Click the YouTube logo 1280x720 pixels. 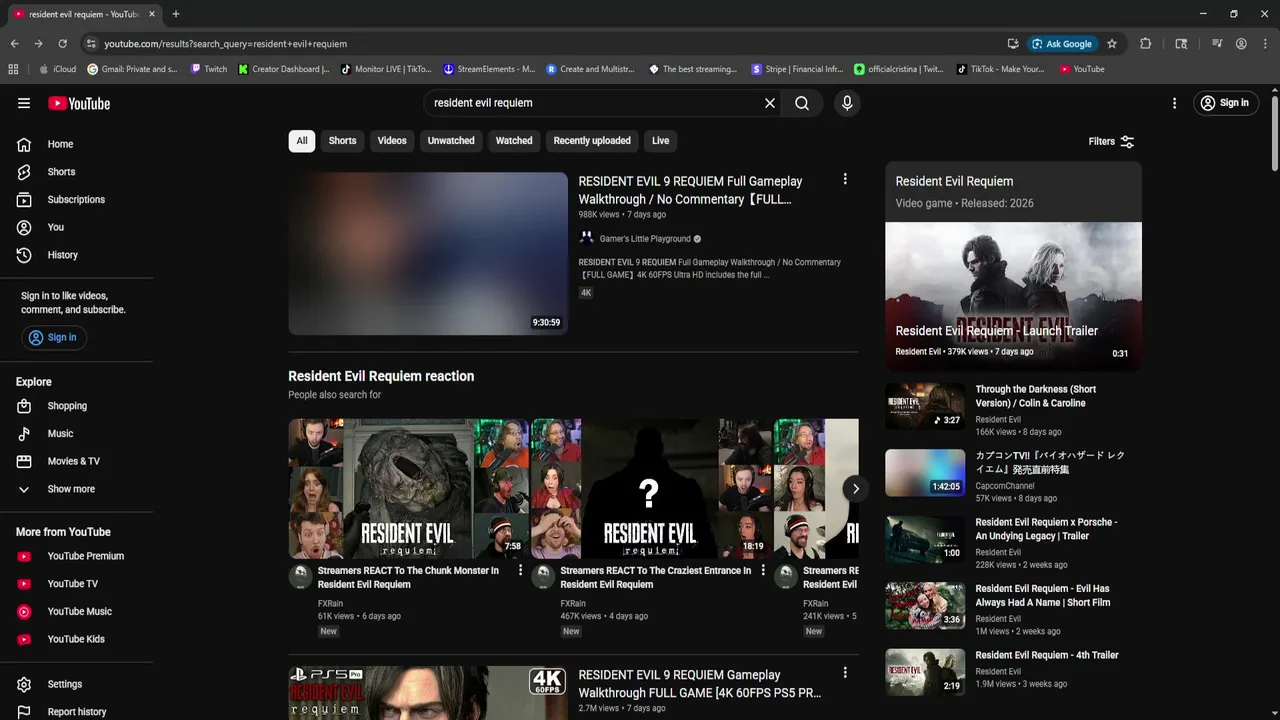point(79,103)
